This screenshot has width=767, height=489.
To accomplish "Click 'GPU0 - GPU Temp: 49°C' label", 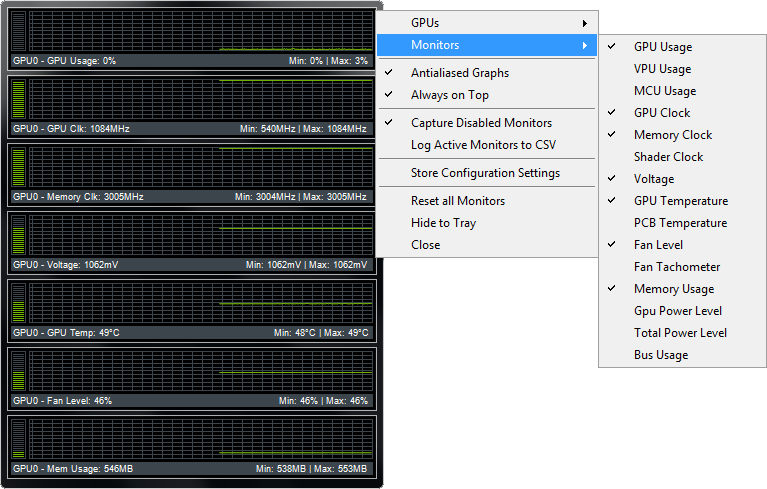I will coord(66,333).
